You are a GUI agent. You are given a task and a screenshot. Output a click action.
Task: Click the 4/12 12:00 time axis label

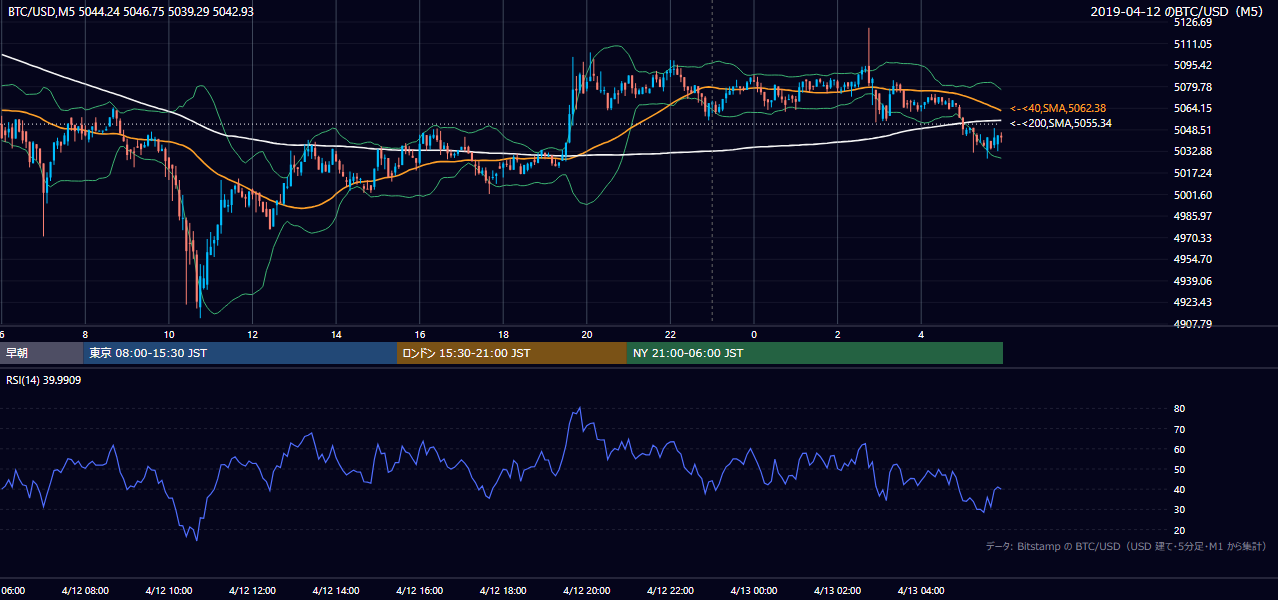coord(252,591)
